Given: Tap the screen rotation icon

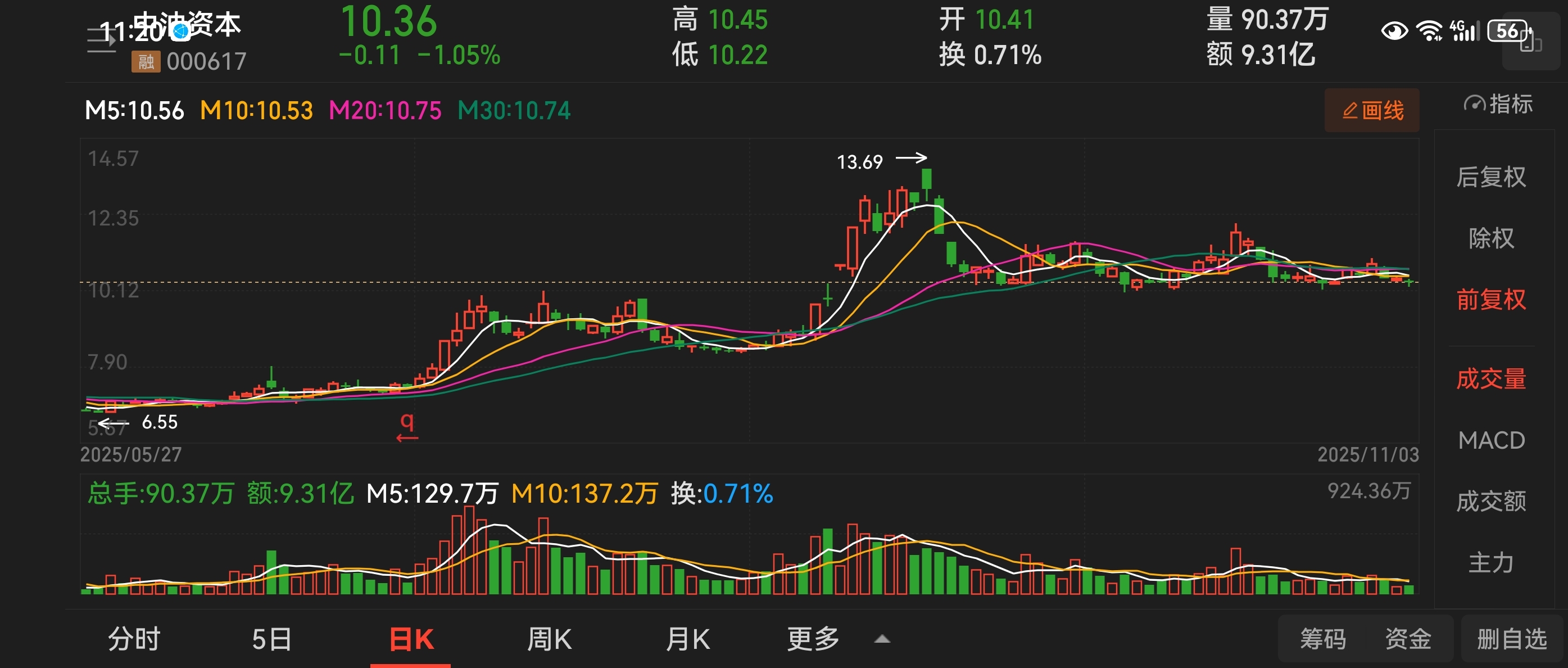Looking at the screenshot, I should [1530, 43].
